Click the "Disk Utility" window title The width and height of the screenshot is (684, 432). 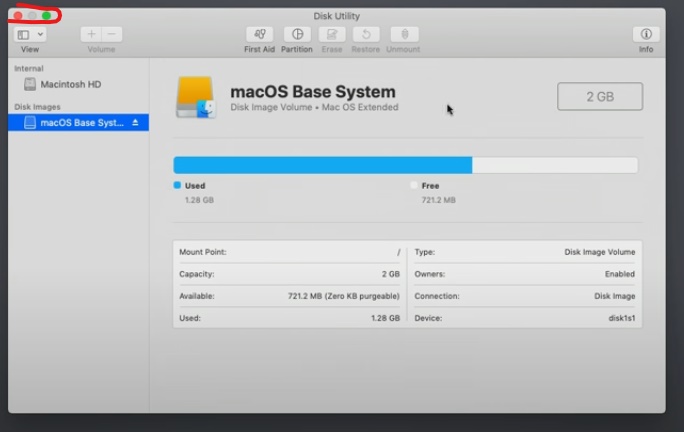(337, 16)
